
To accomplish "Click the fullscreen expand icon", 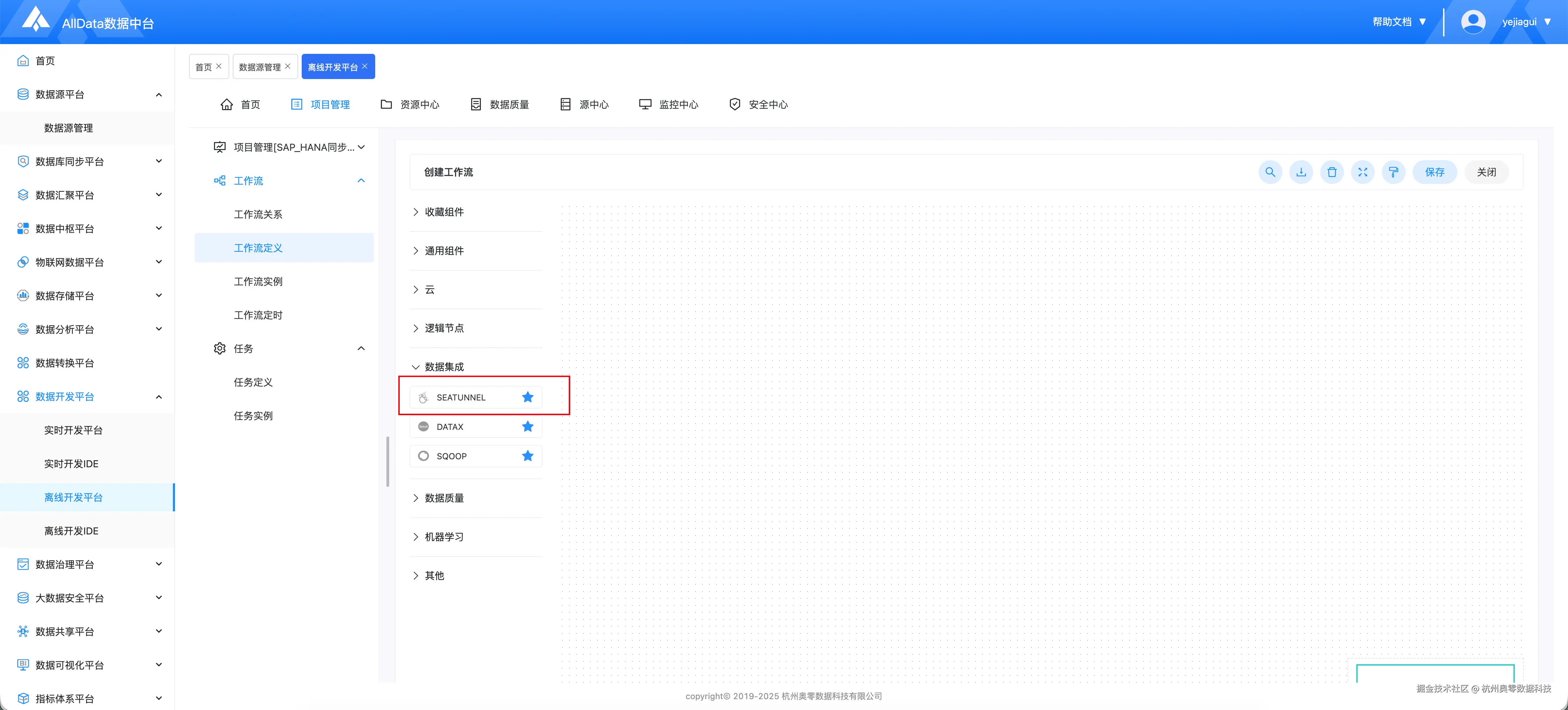I will tap(1362, 172).
